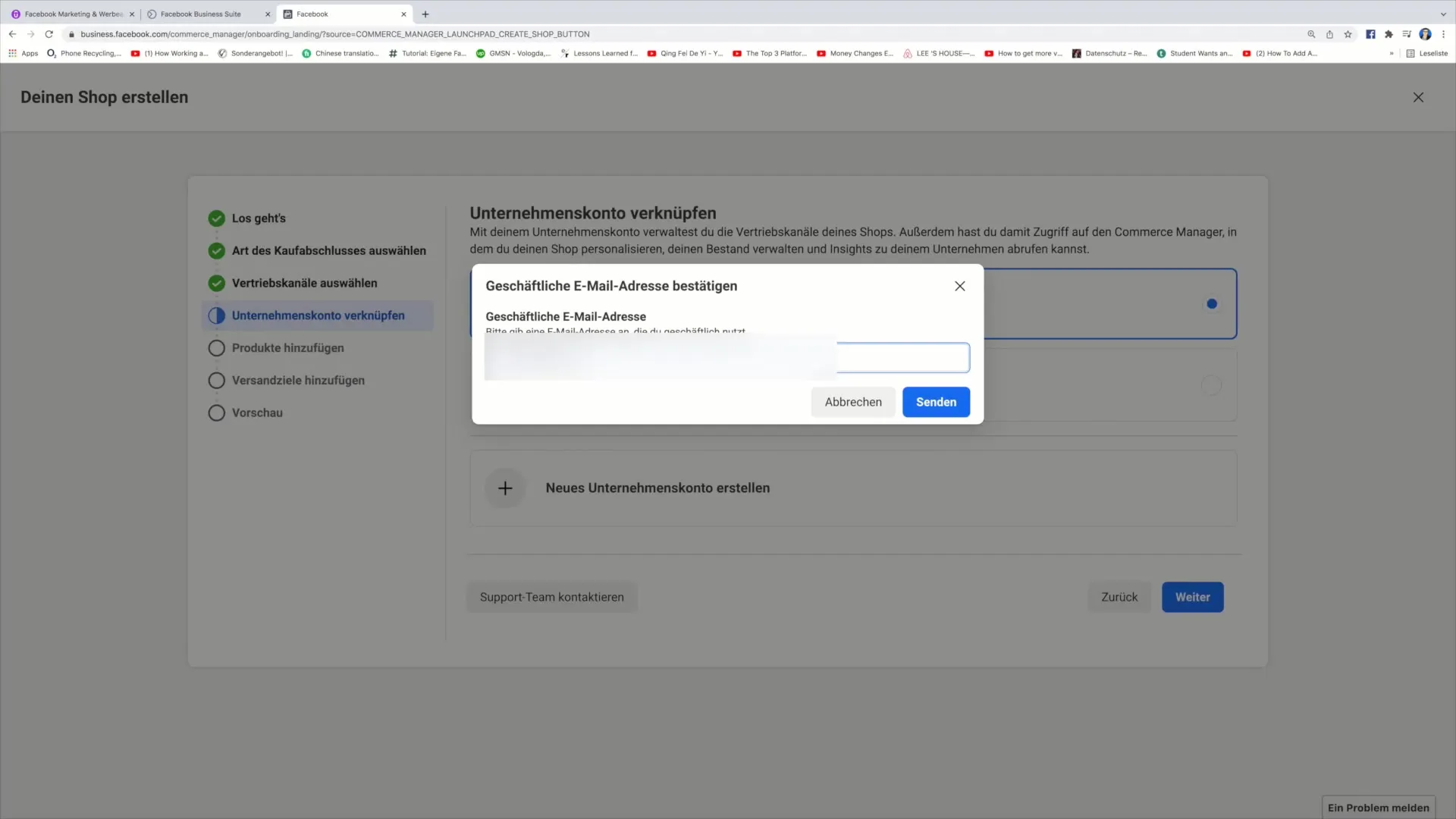Image resolution: width=1456 pixels, height=819 pixels.
Task: Click the Facebook Business Suite tab
Action: pyautogui.click(x=200, y=14)
